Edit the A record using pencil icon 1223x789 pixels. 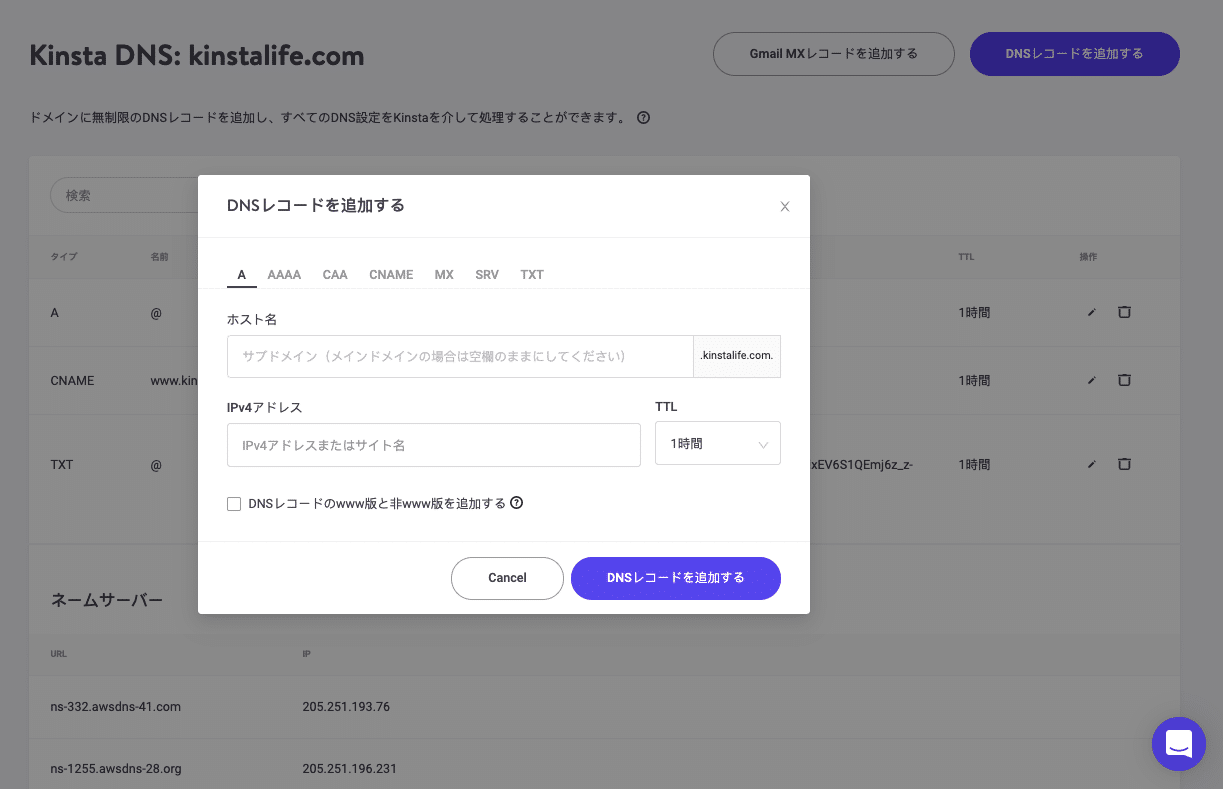coord(1090,312)
